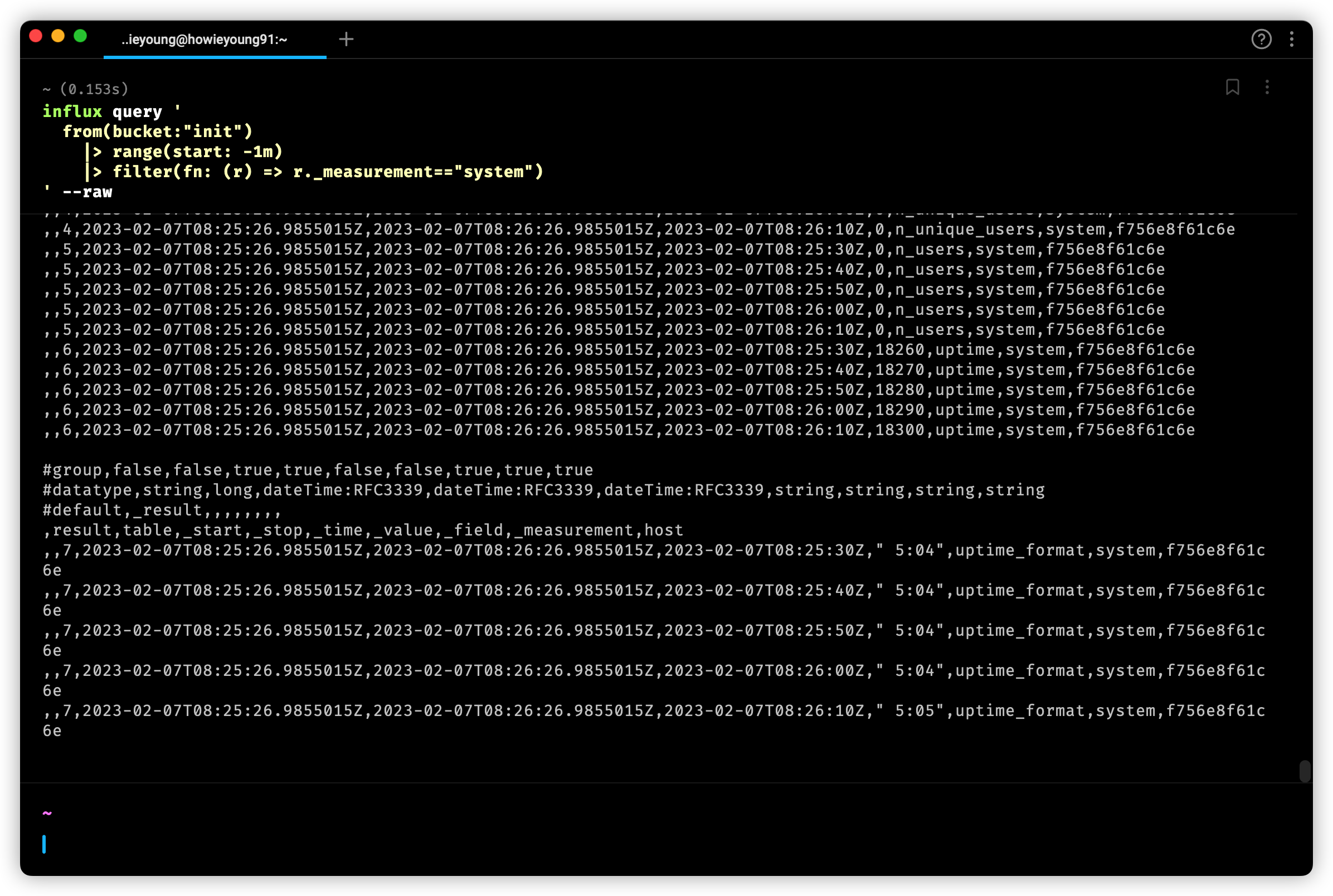Screen dimensions: 1333x896
Task: Open the window's top-right three-dot menu
Action: [x=1291, y=39]
